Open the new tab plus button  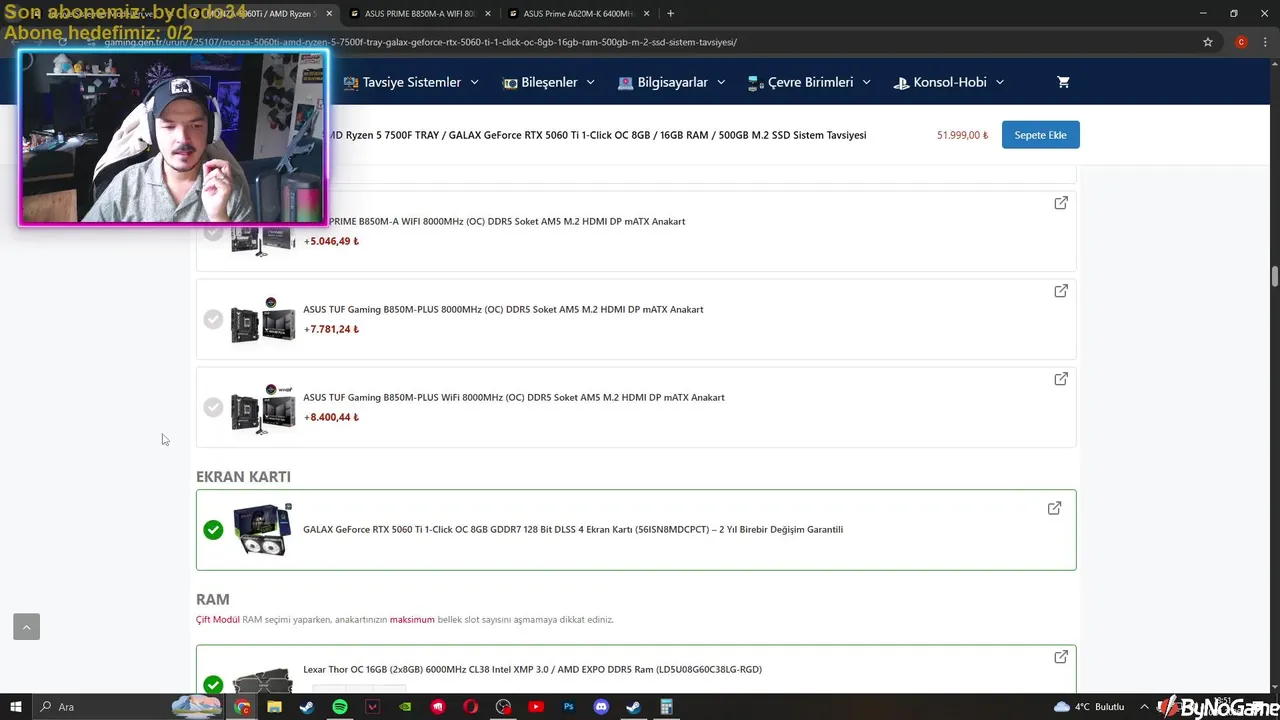coord(670,13)
